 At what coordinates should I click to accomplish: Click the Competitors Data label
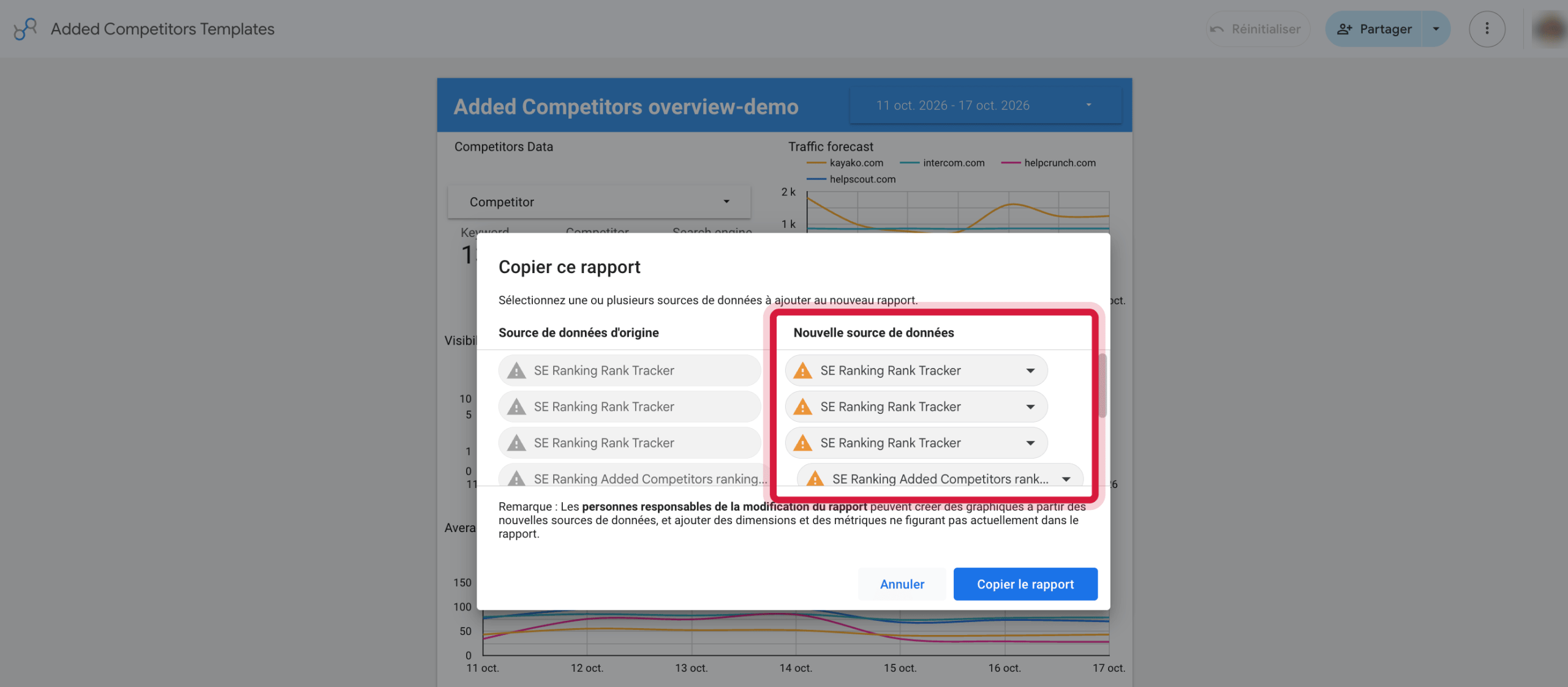pos(503,147)
